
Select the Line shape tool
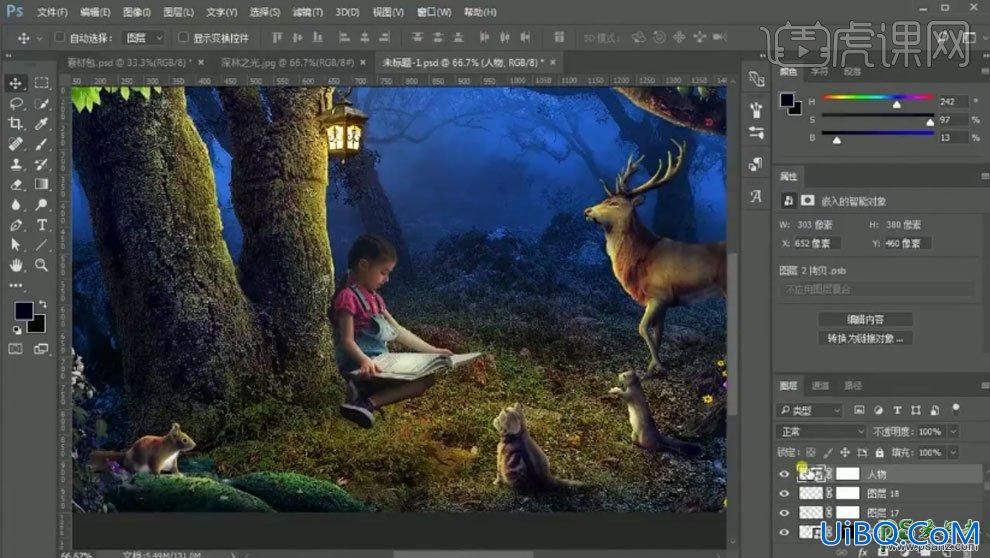pos(42,245)
